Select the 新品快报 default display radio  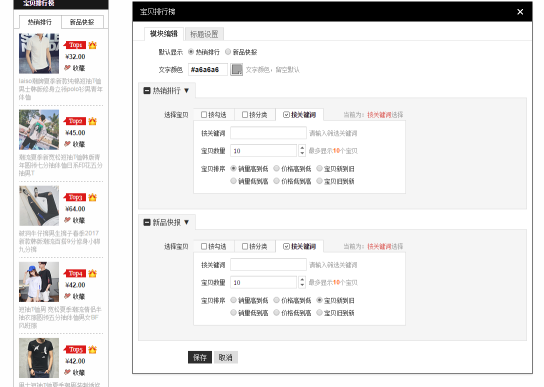coord(228,52)
